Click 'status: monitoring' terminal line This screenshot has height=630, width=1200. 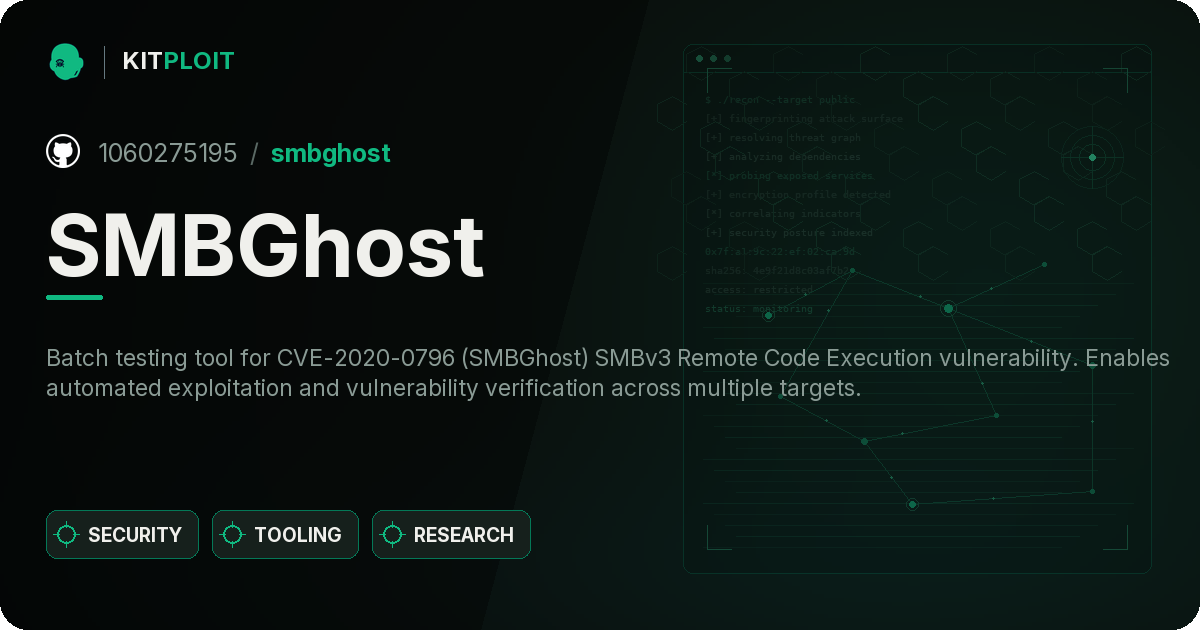coord(759,309)
